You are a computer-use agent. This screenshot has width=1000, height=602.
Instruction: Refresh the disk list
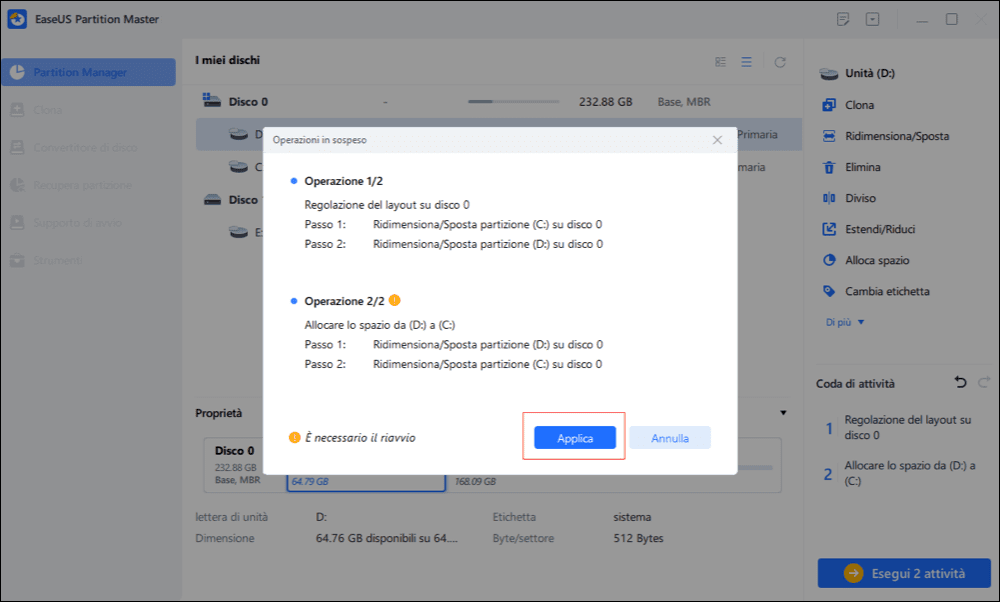pyautogui.click(x=780, y=62)
